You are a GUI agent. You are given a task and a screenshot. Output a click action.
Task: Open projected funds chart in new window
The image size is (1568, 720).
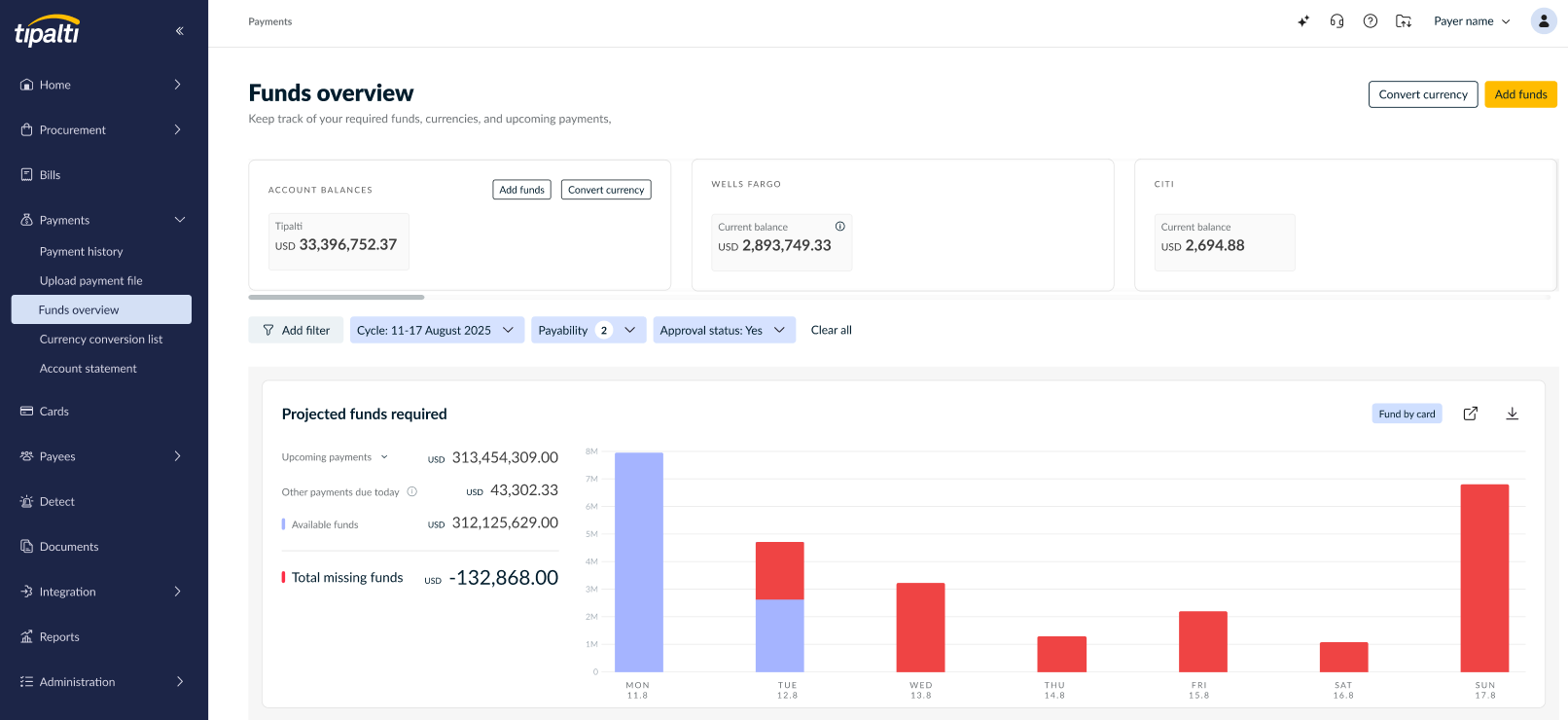(x=1471, y=414)
